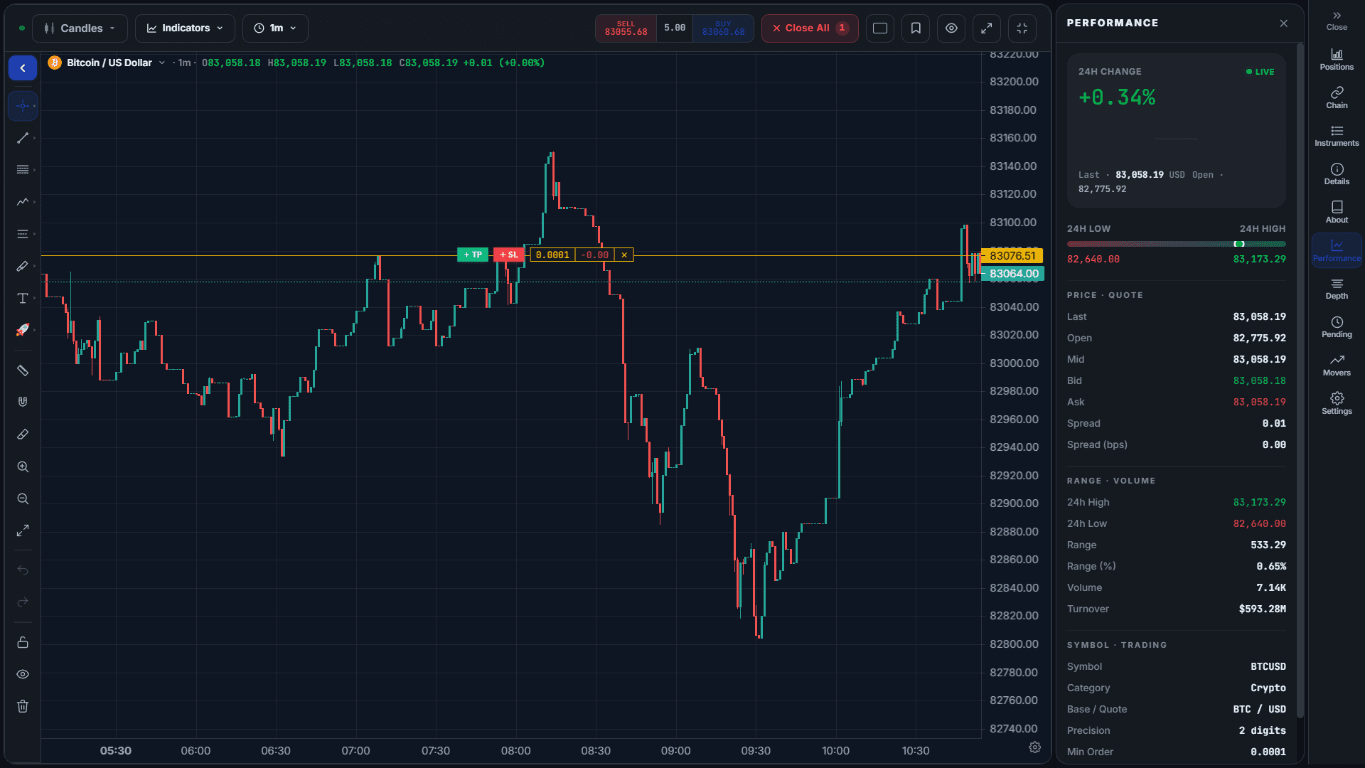Add stop loss with + SL button

click(509, 255)
